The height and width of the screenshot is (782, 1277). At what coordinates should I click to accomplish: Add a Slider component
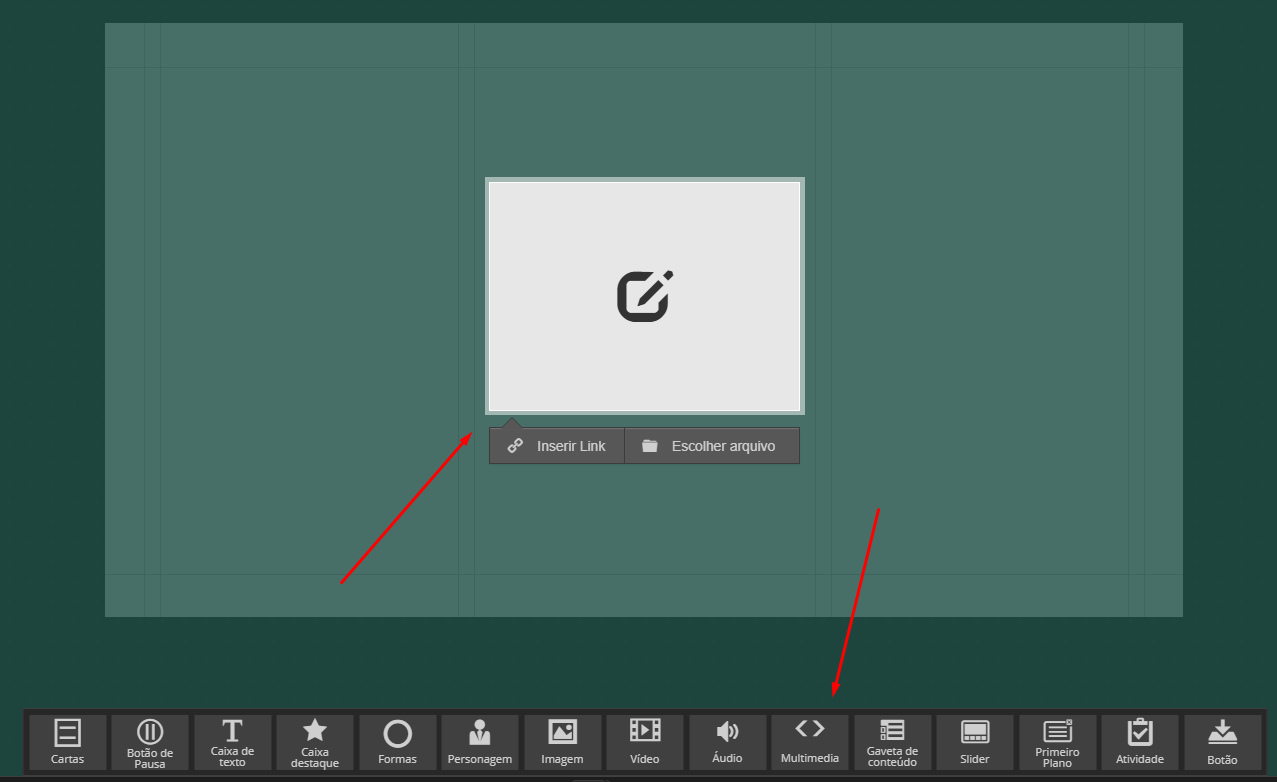point(975,742)
